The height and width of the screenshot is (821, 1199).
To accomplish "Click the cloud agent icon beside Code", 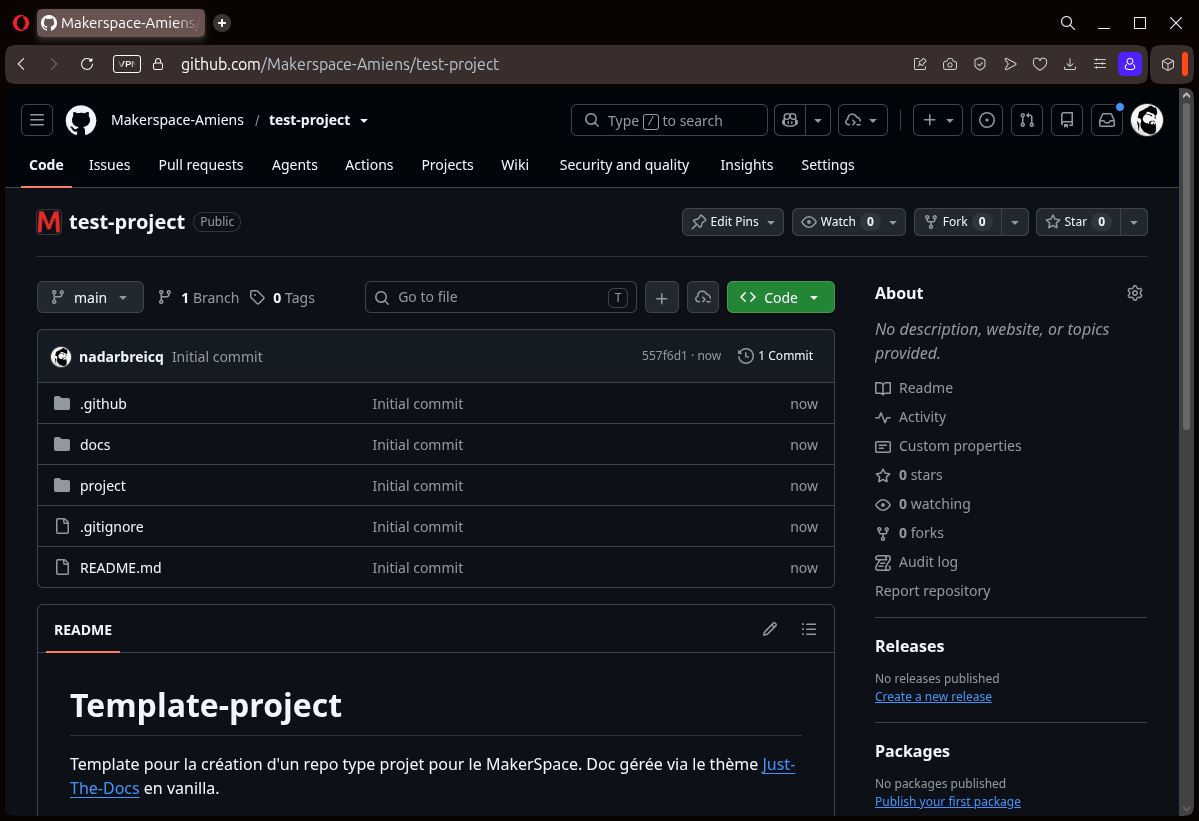I will coord(703,297).
